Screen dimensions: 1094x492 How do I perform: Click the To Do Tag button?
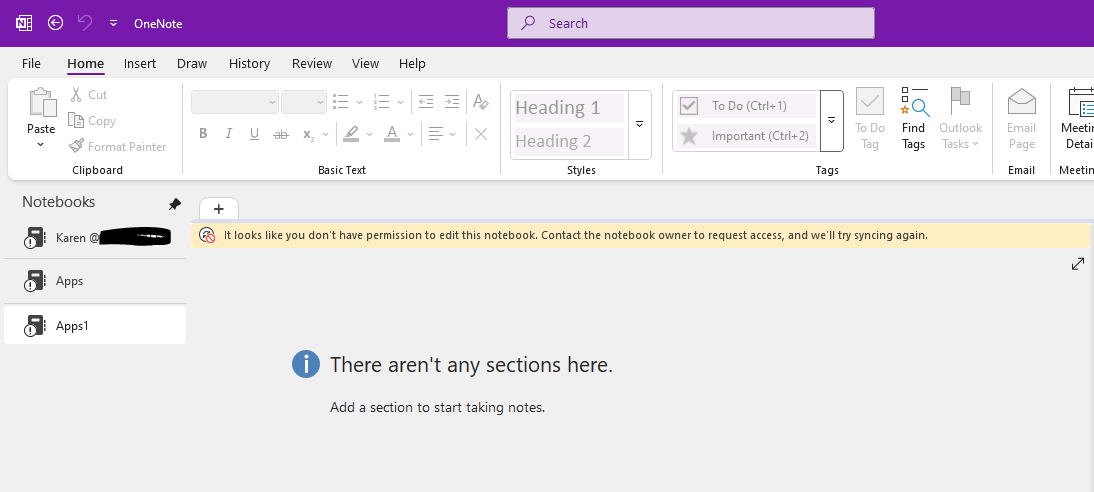point(870,119)
